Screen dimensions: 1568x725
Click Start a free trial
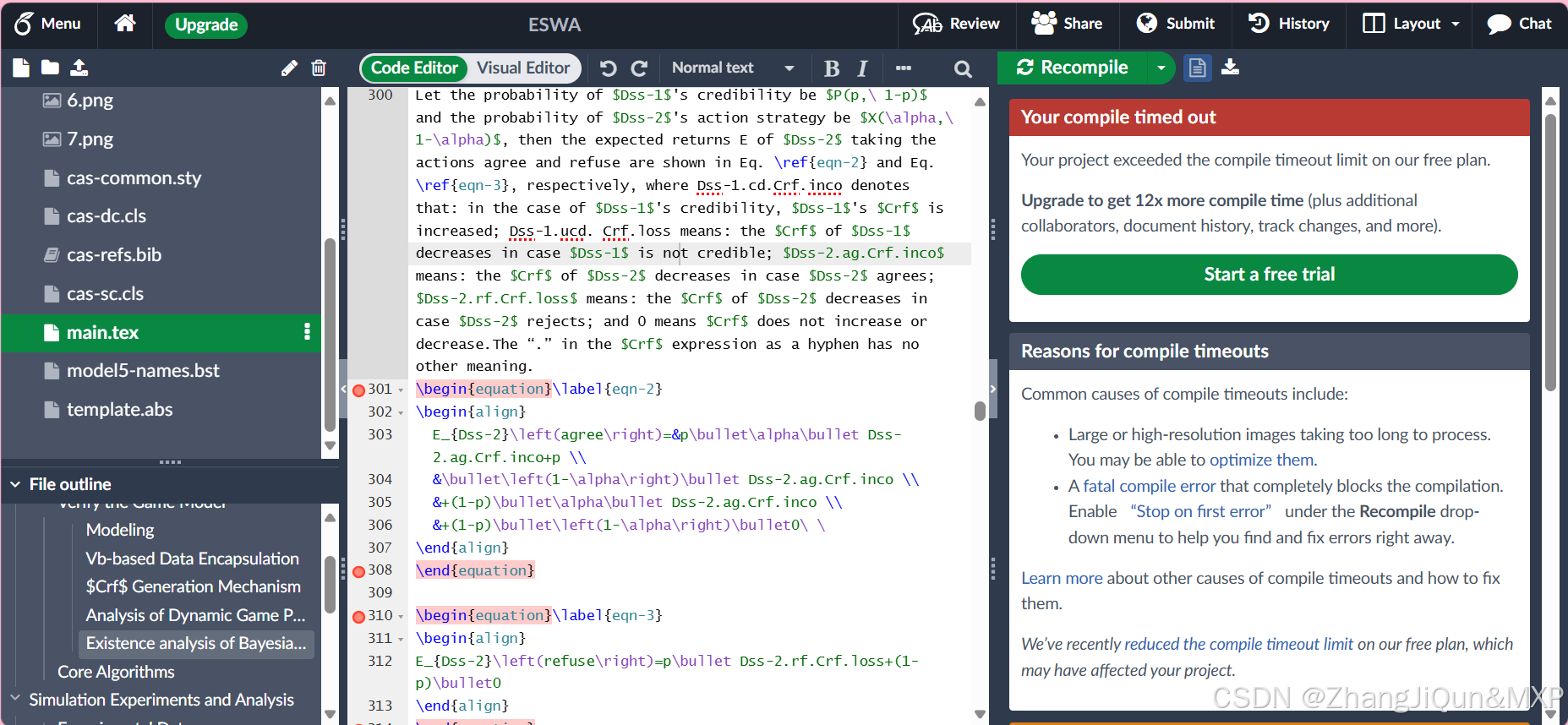(x=1269, y=275)
